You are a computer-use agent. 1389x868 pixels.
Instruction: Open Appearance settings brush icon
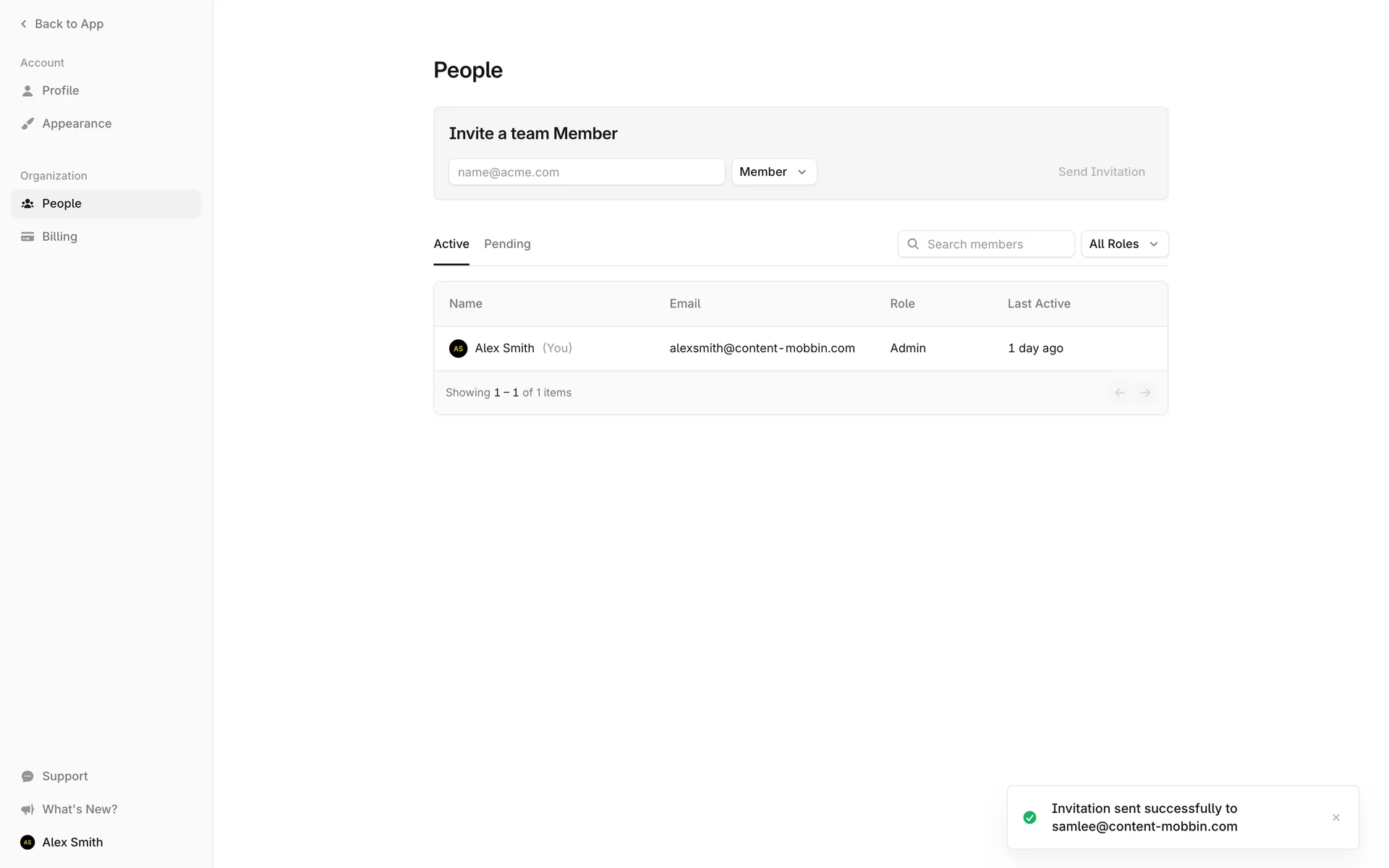(x=27, y=124)
